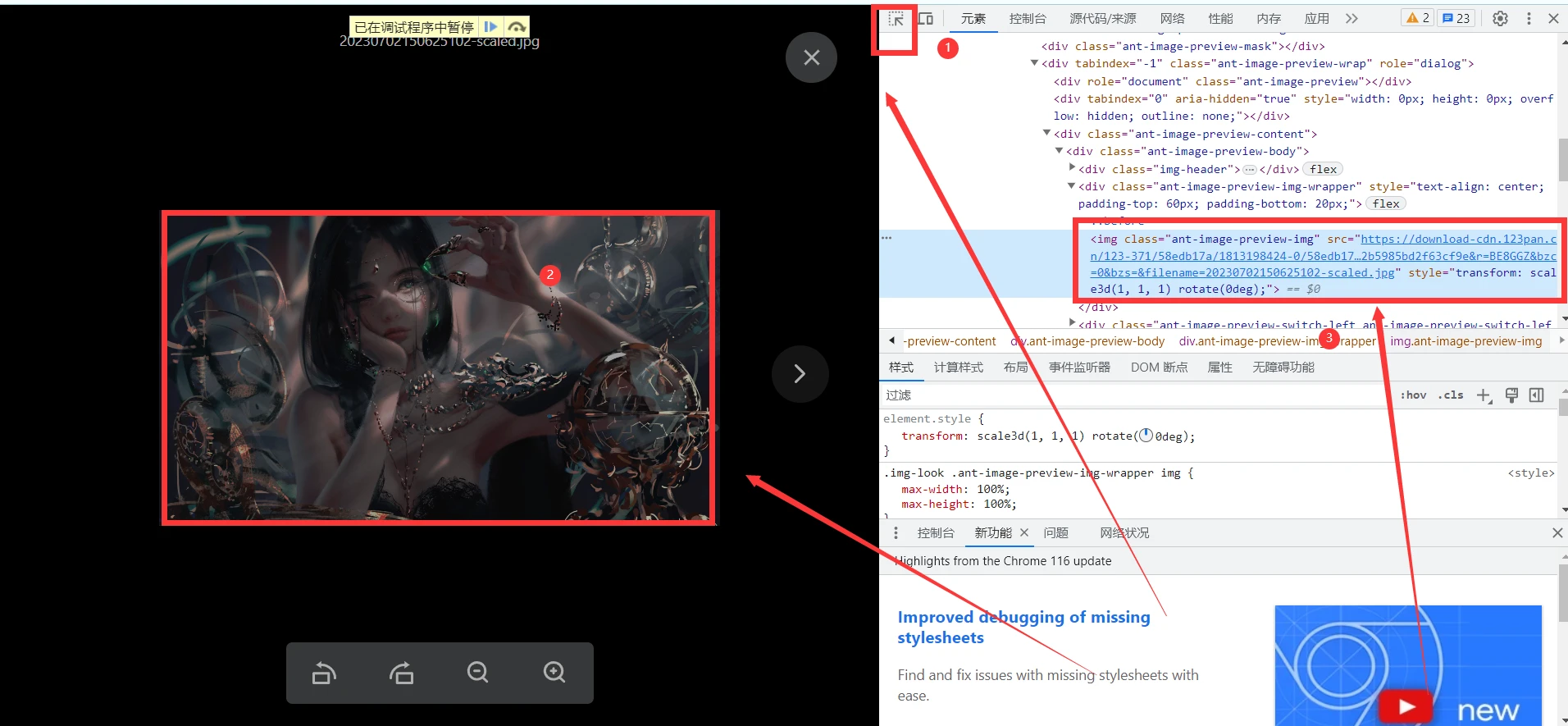The width and height of the screenshot is (1568, 726).
Task: Click the rotate angle clock swatch
Action: [1146, 436]
